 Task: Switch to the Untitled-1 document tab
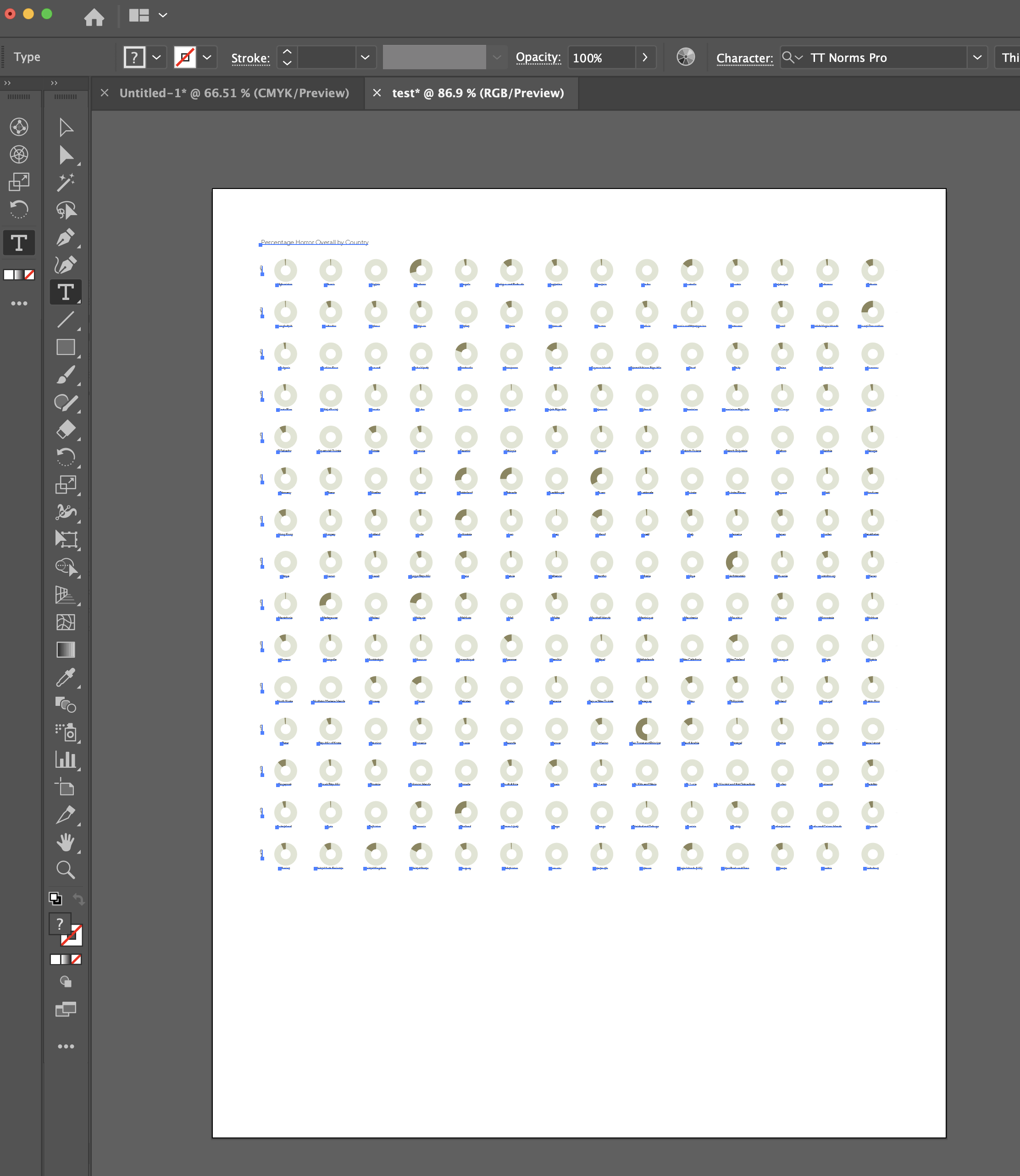233,93
